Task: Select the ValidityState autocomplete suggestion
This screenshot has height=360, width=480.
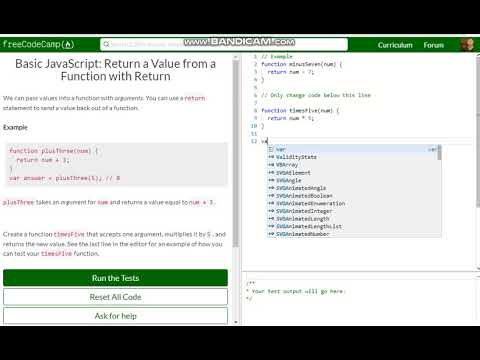Action: (353, 157)
